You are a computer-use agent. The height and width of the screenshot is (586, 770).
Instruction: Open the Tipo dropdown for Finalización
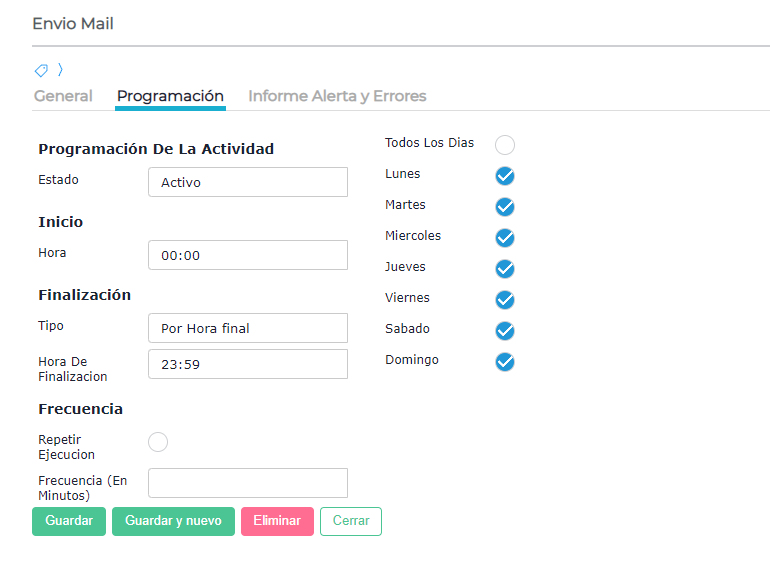248,328
